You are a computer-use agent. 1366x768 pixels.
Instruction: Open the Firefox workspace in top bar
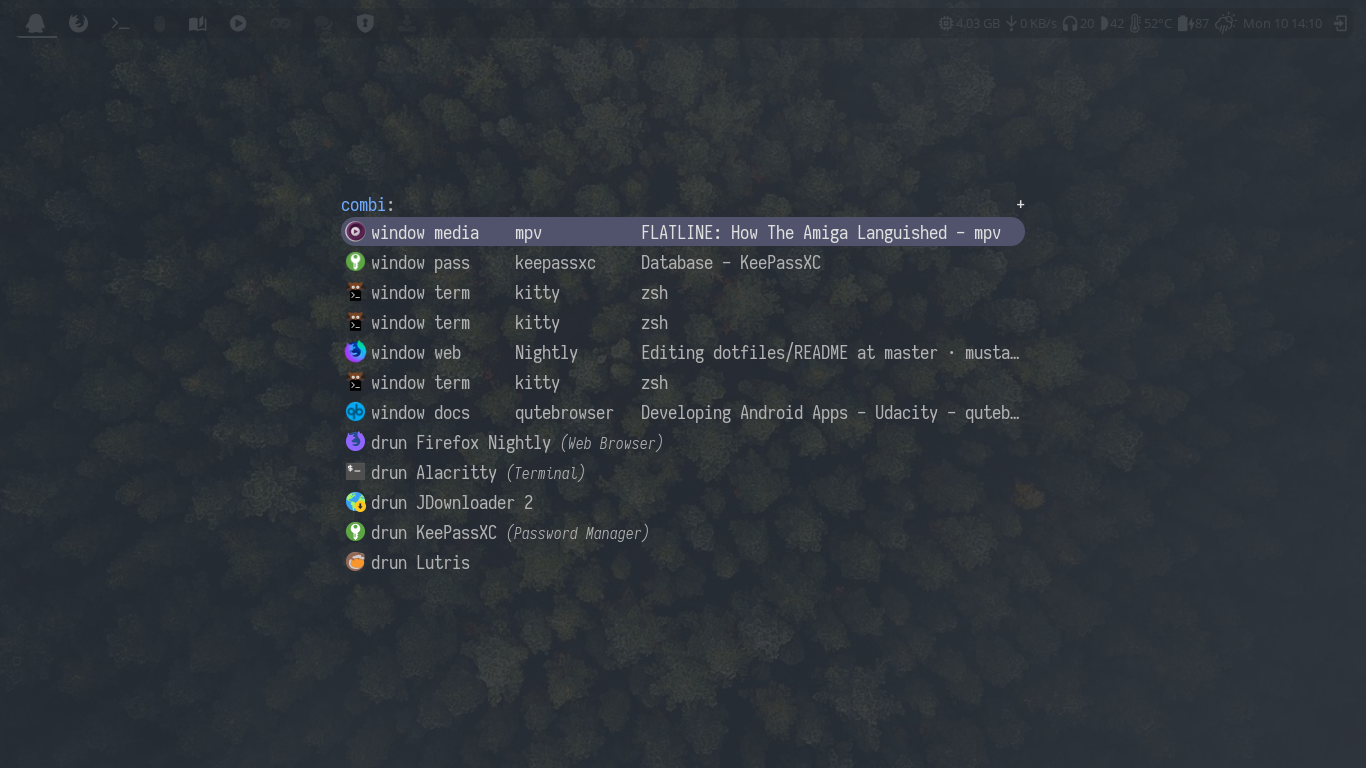click(x=78, y=23)
